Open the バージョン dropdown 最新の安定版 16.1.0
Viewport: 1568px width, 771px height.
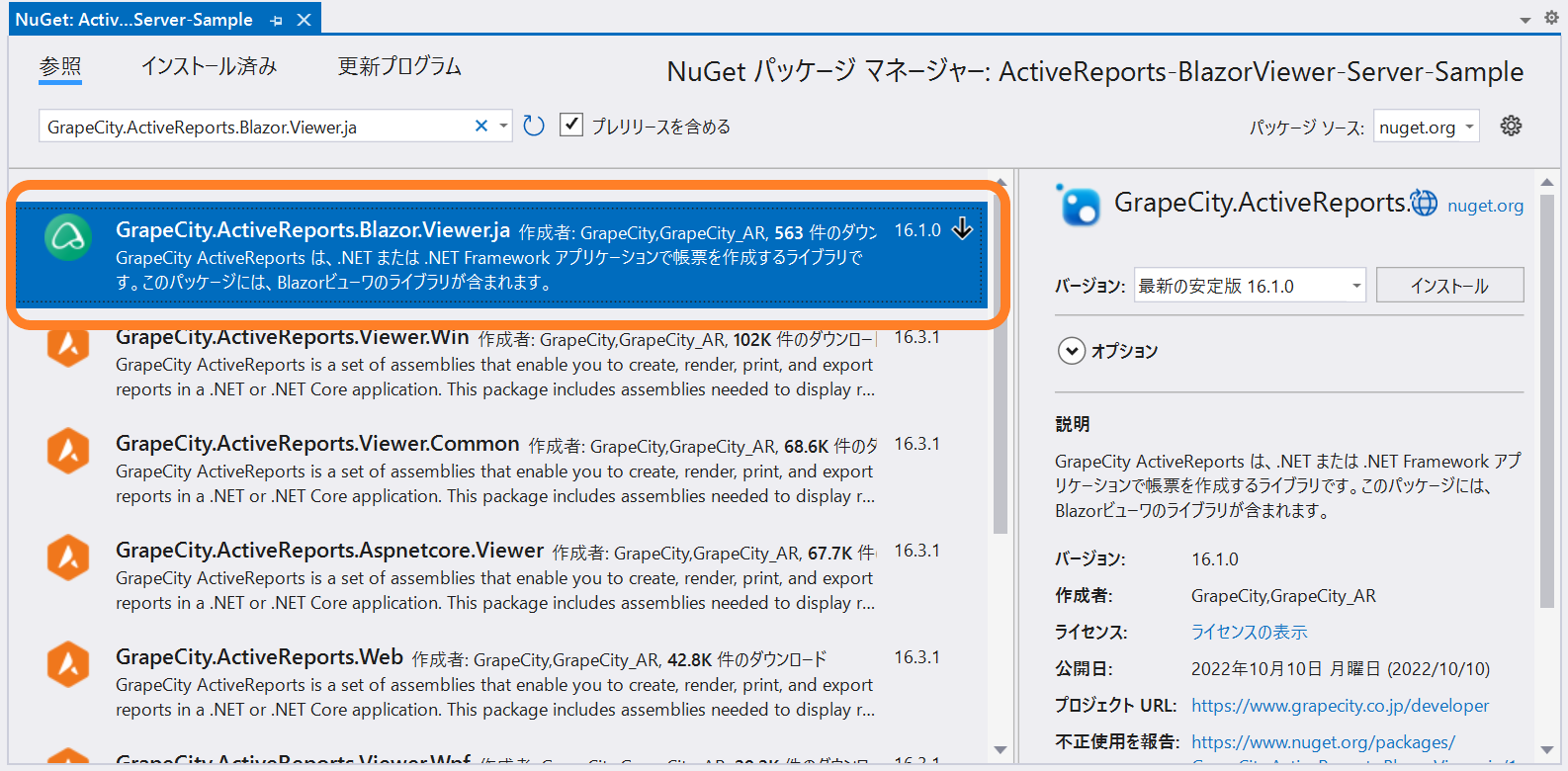1250,286
